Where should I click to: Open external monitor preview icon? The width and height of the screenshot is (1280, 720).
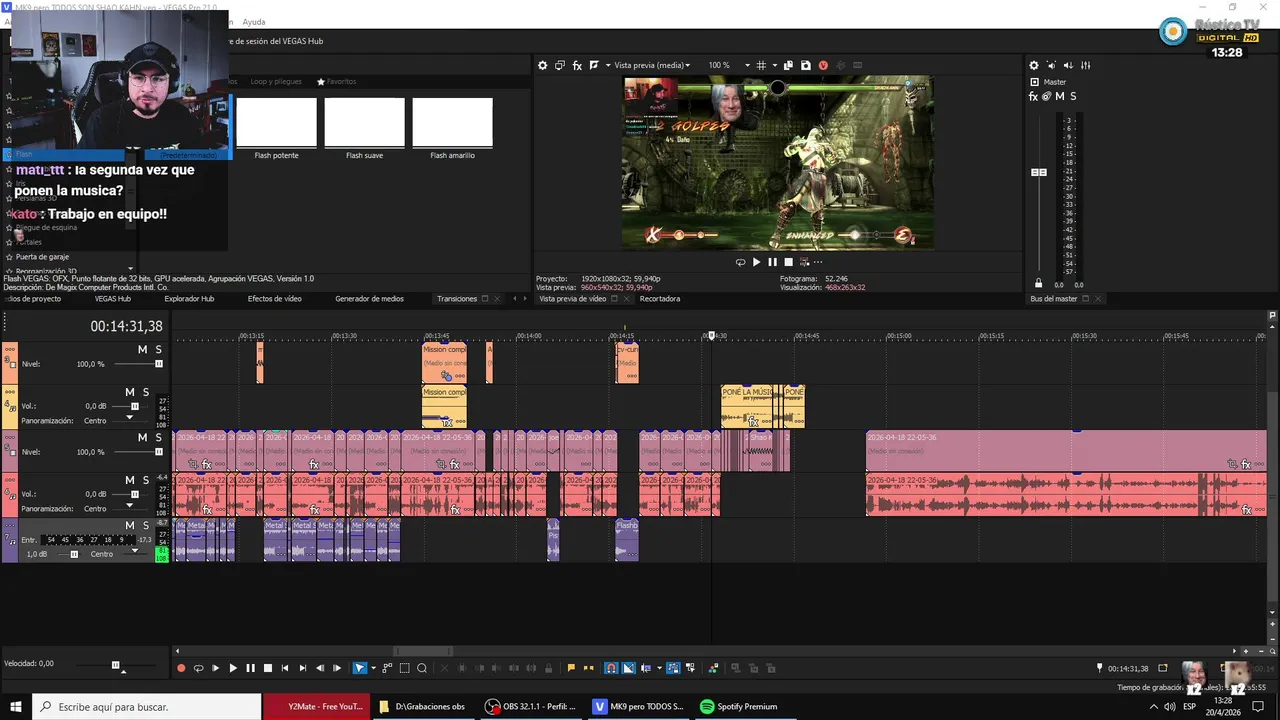(x=560, y=65)
